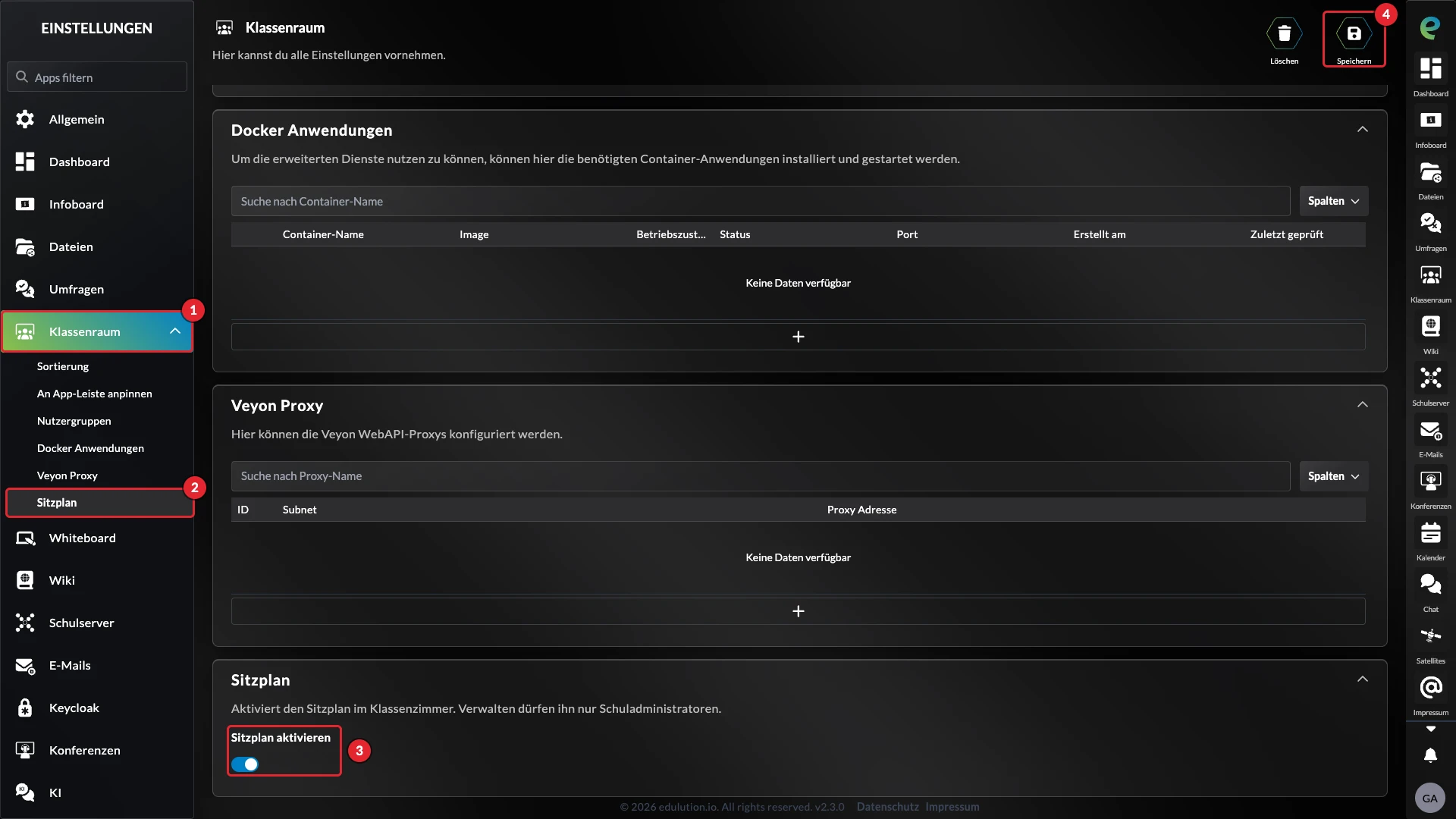Save settings with the Speichern icon
Image resolution: width=1456 pixels, height=819 pixels.
[x=1354, y=34]
